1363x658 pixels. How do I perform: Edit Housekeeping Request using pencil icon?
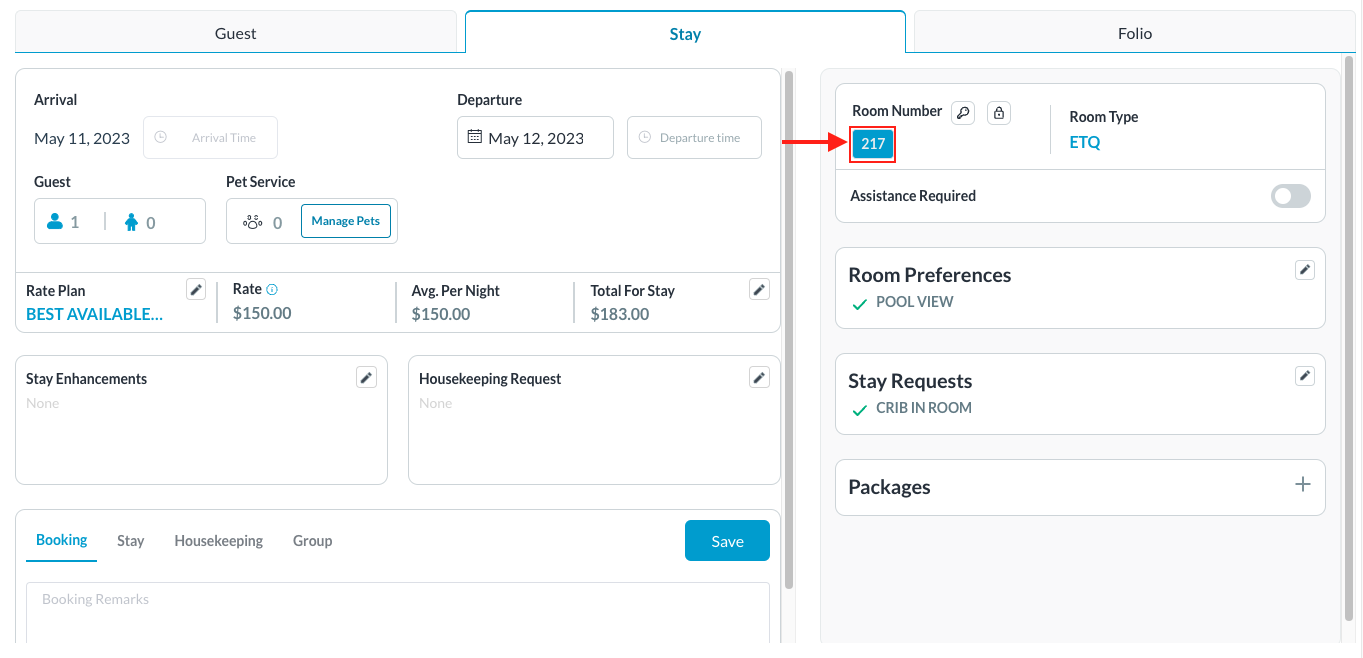pos(759,377)
